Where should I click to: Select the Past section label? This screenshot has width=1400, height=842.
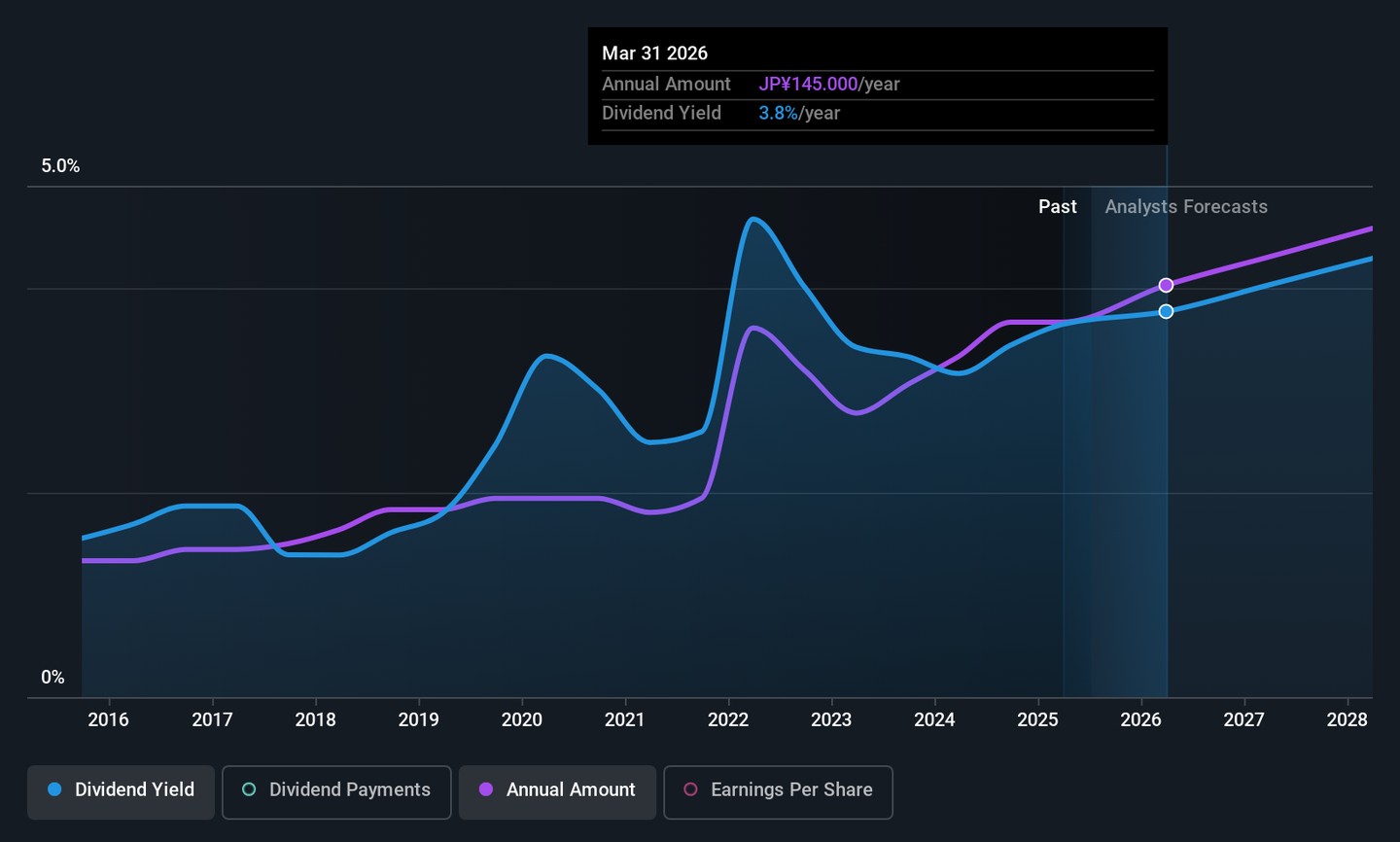pyautogui.click(x=1057, y=207)
